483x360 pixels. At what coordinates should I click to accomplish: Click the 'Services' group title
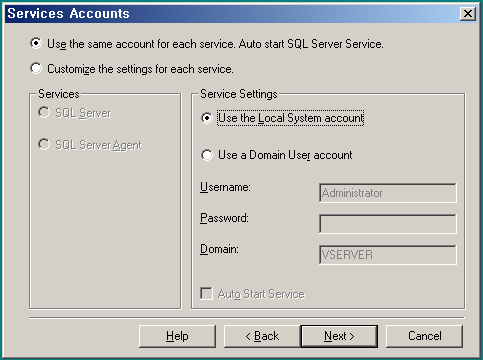[59, 94]
